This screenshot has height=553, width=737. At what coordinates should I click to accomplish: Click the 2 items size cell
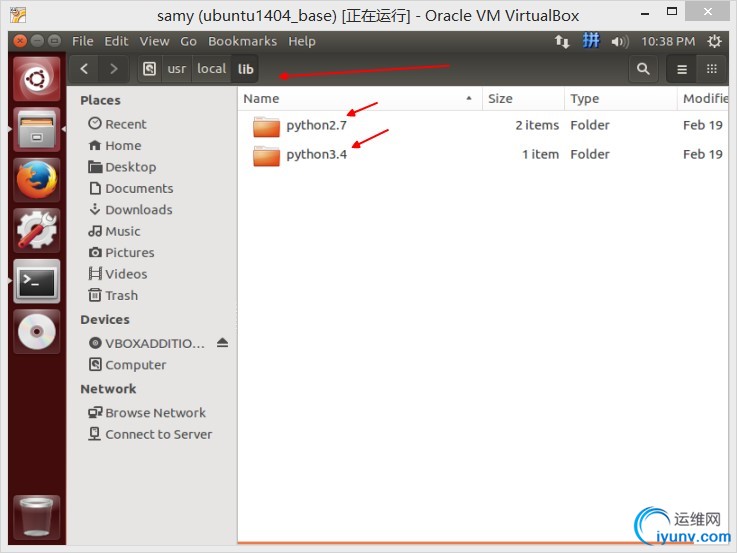tap(537, 125)
